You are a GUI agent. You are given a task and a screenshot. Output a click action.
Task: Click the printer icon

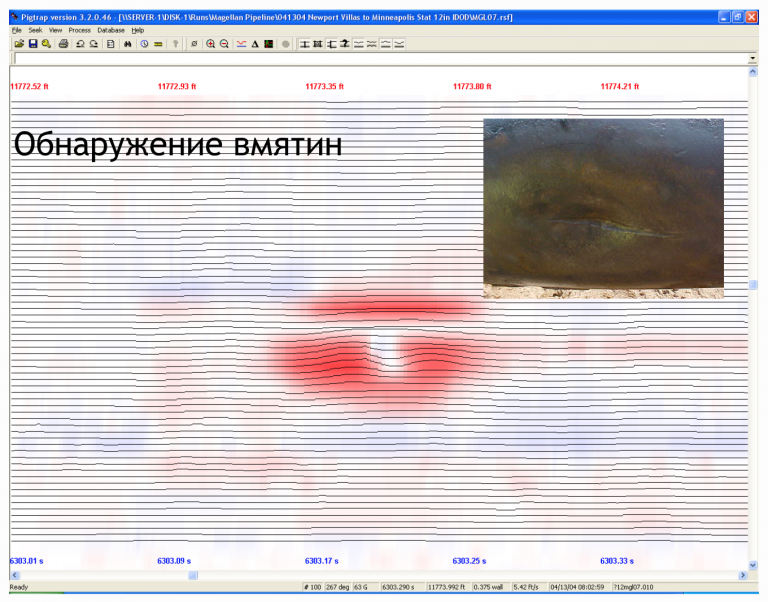coord(63,44)
